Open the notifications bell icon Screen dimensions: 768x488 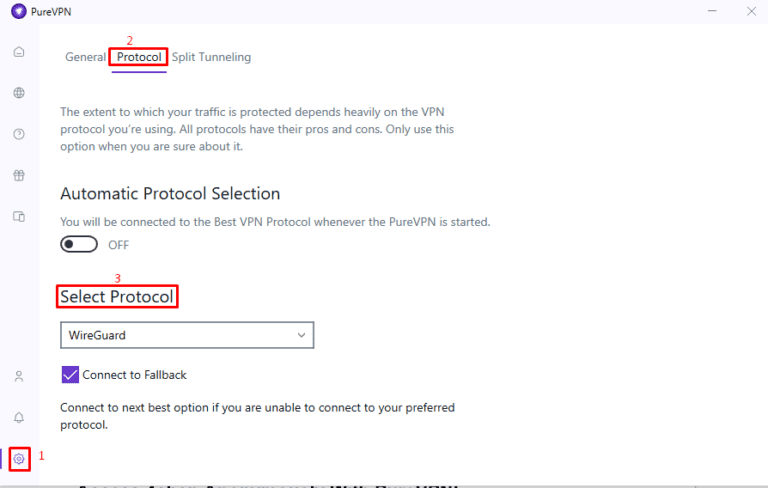(18, 417)
